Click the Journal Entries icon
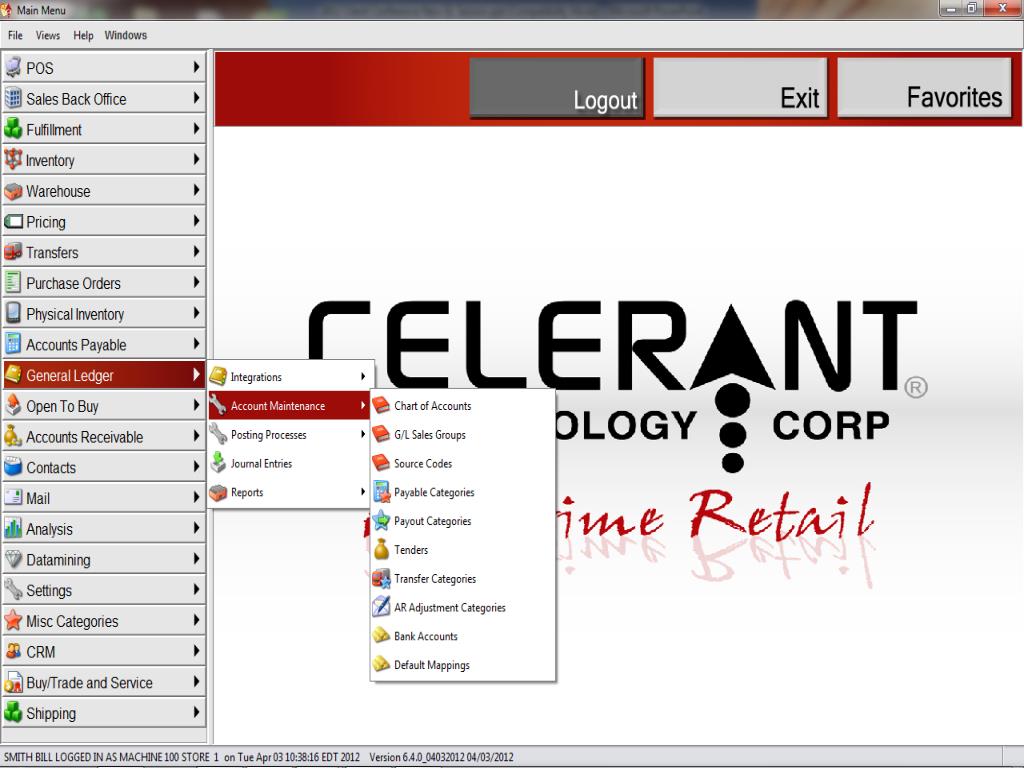 click(218, 463)
